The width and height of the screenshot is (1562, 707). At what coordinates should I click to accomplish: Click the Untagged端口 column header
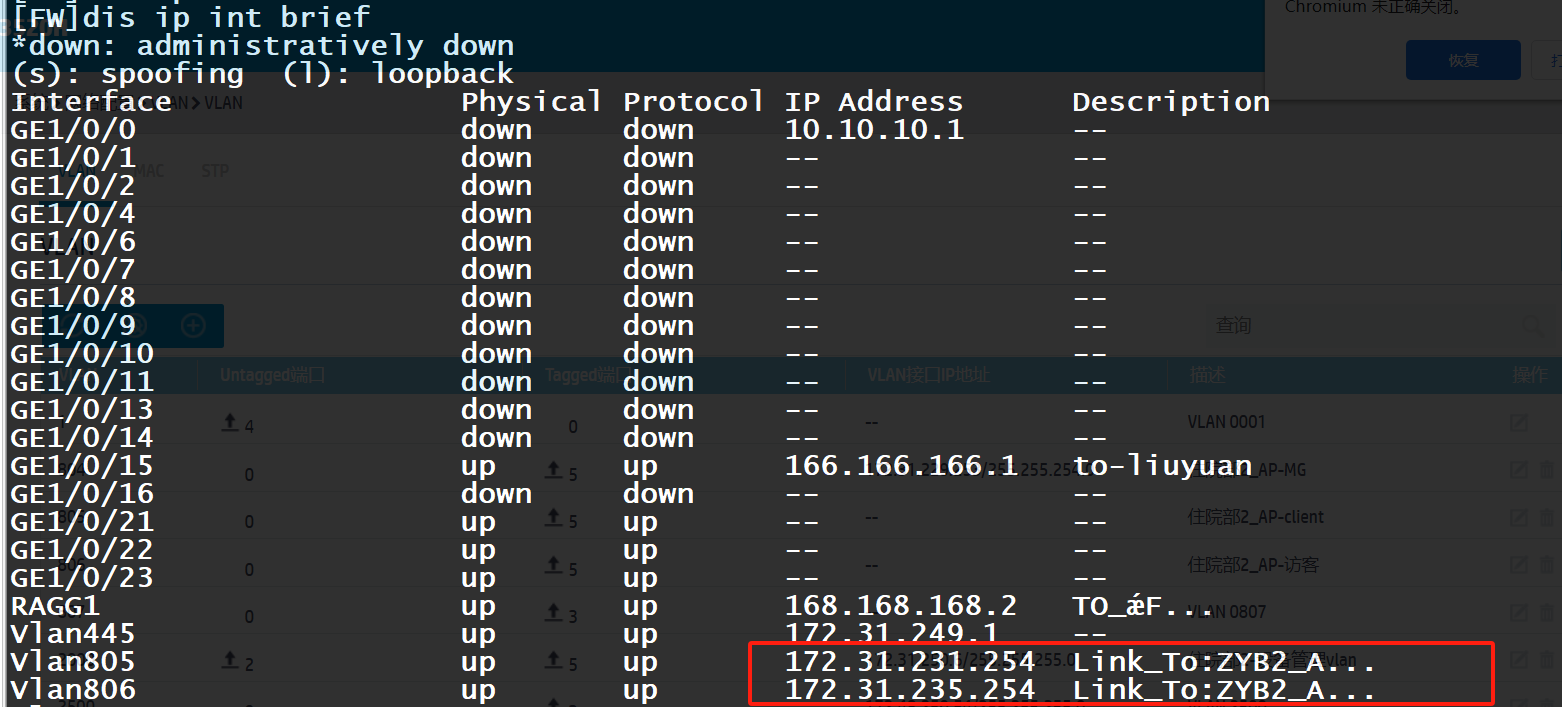tap(272, 376)
